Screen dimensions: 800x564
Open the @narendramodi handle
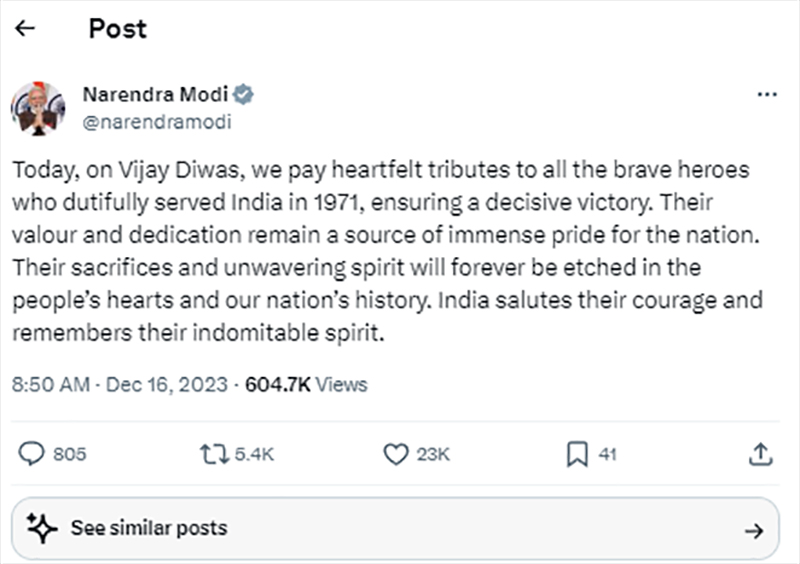tap(156, 122)
